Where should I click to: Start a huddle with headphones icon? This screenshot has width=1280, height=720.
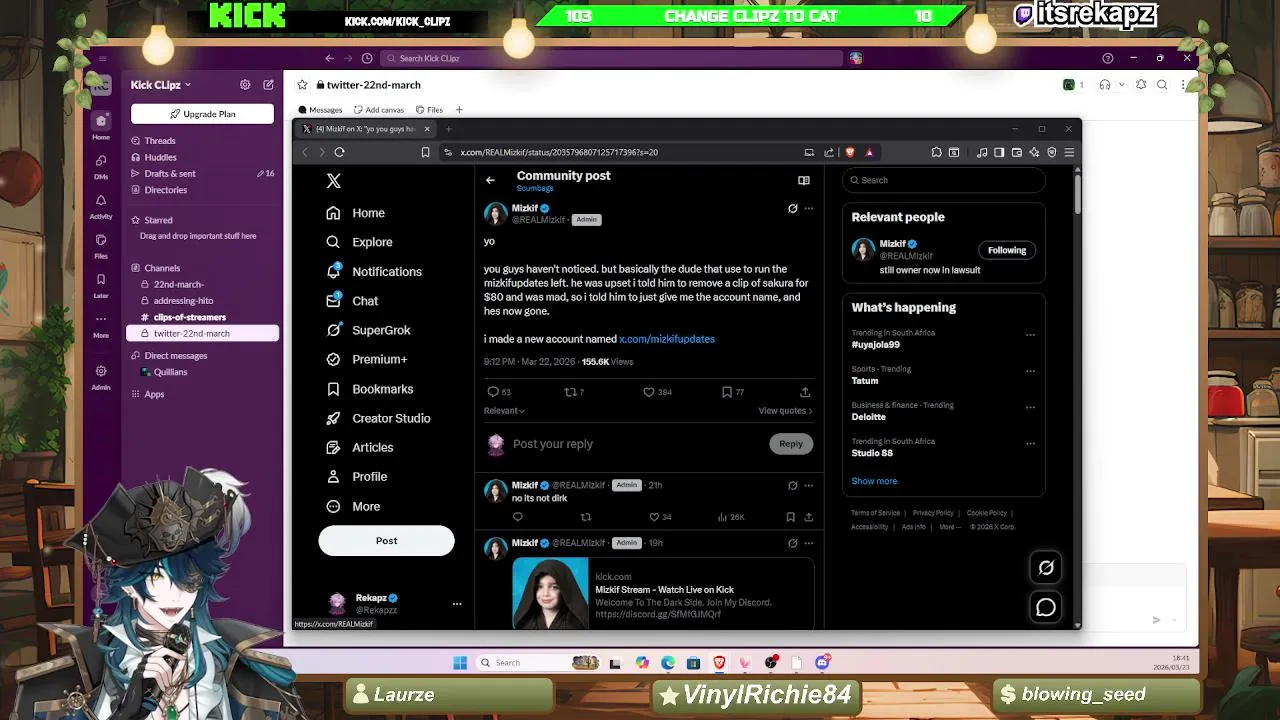pyautogui.click(x=1105, y=85)
